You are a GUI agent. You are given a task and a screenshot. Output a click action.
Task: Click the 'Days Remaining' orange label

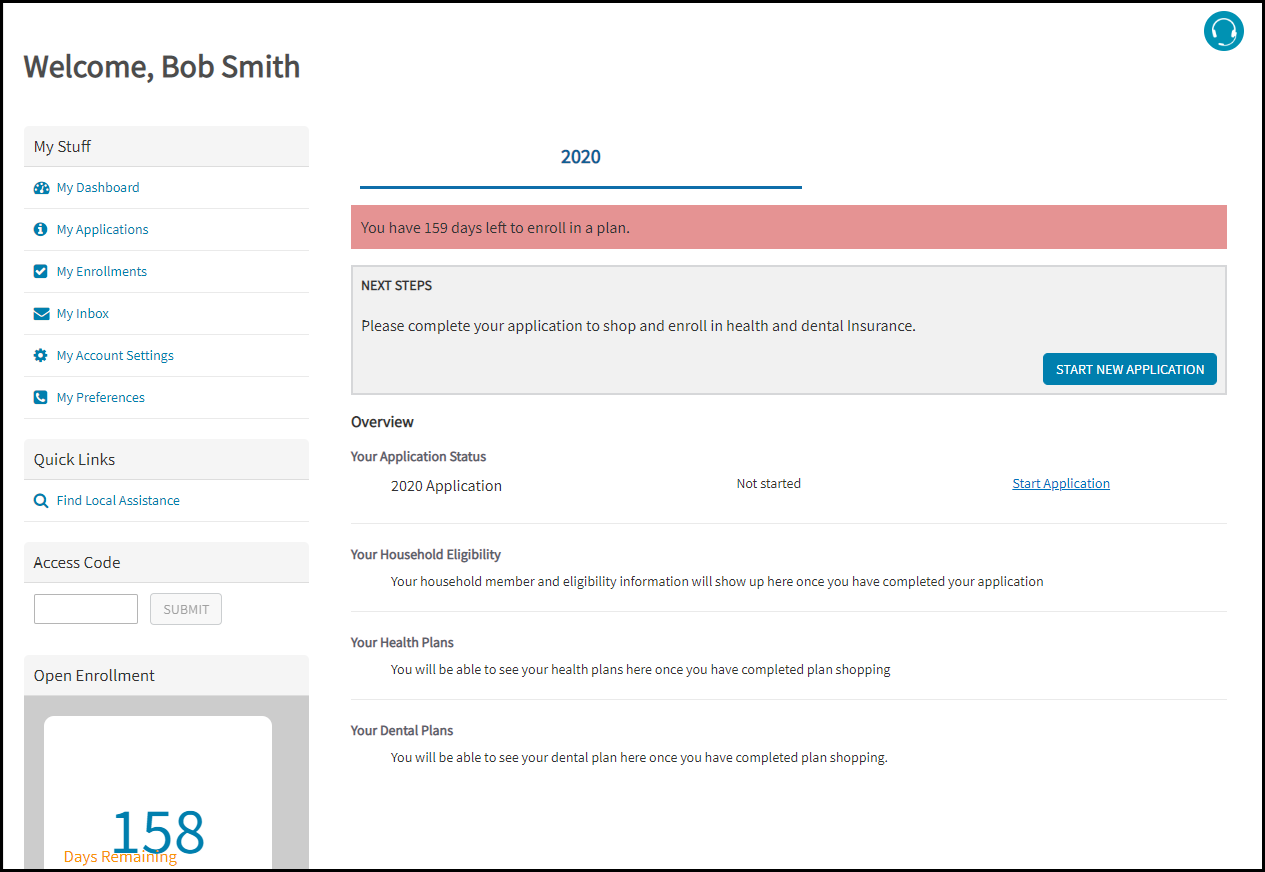[120, 857]
